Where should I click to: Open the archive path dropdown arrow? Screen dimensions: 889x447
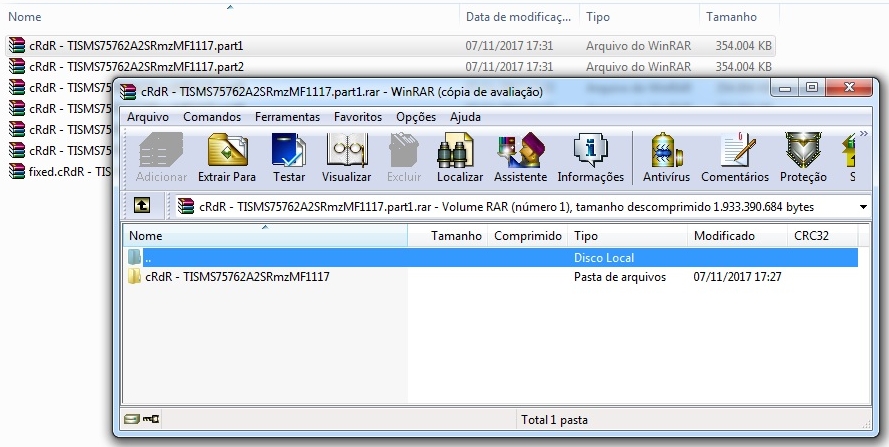(863, 207)
